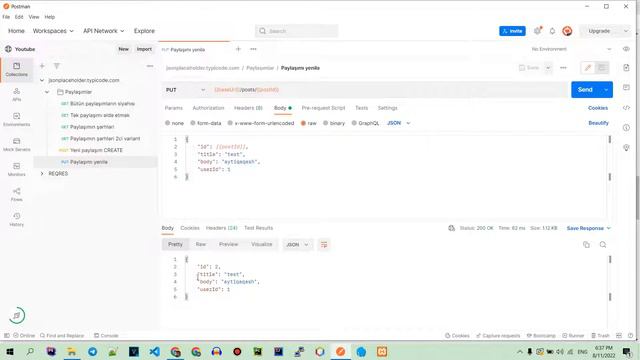Image resolution: width=640 pixels, height=360 pixels.
Task: Open the Save dropdown arrow
Action: pos(548,68)
